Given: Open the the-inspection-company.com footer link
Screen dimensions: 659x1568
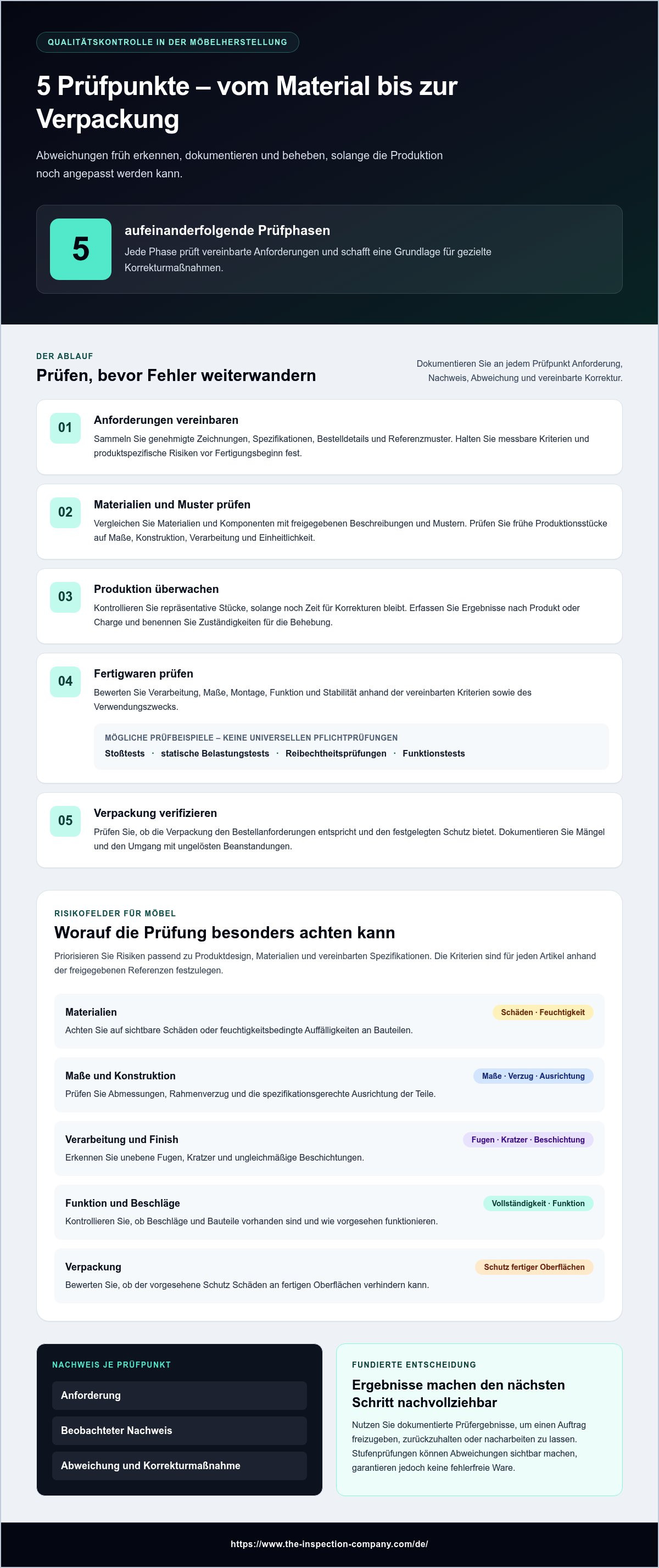Looking at the screenshot, I should [329, 1544].
